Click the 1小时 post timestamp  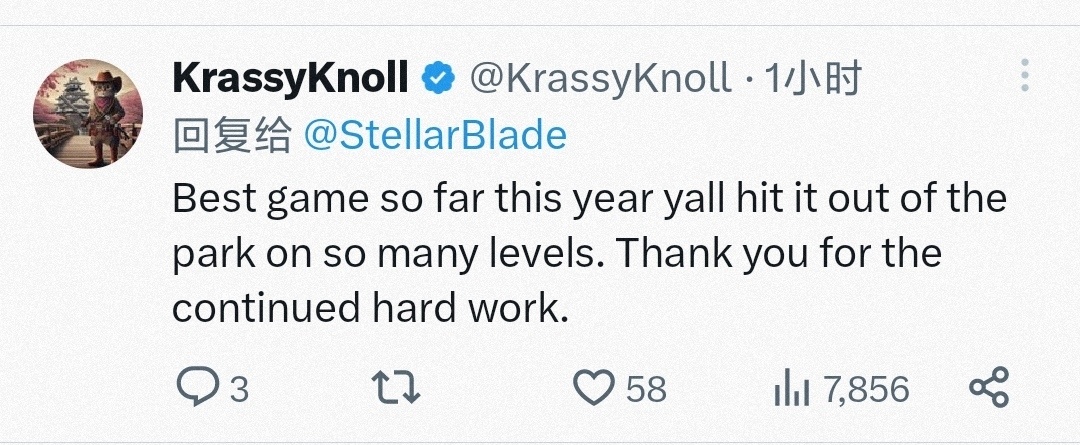812,78
